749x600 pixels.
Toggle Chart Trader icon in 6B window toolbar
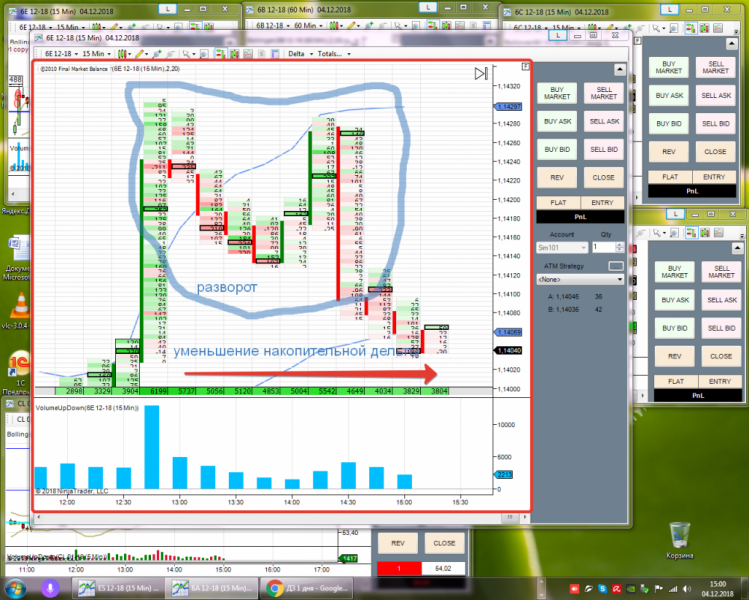click(x=432, y=25)
